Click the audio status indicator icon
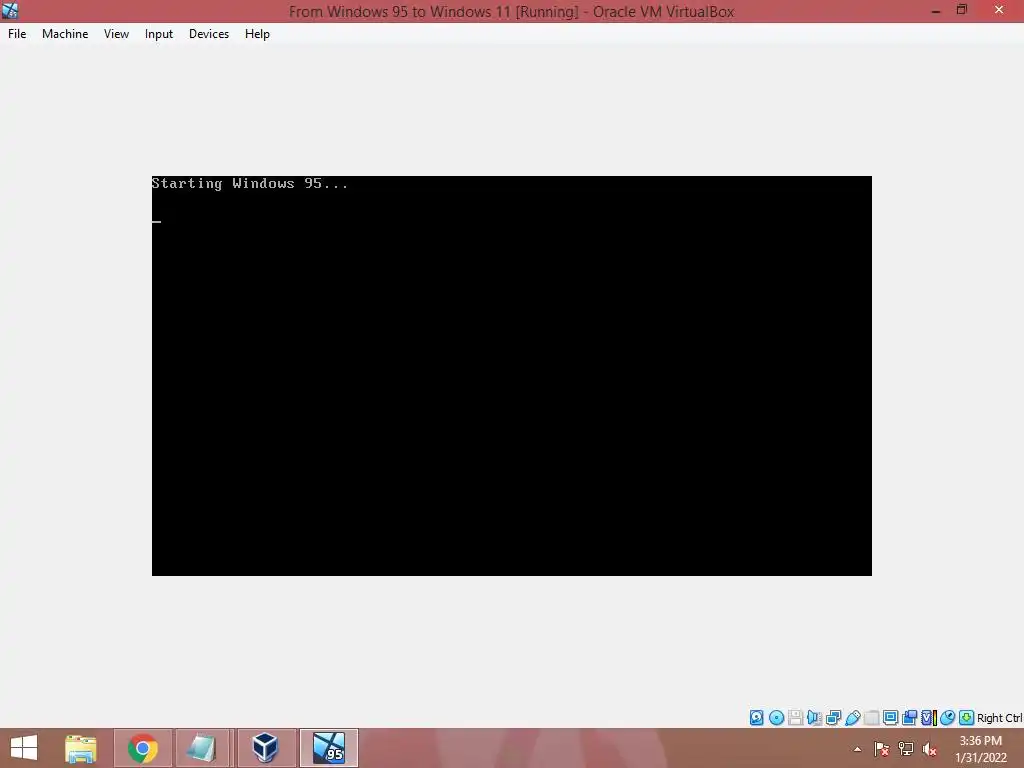This screenshot has width=1024, height=768. click(x=814, y=718)
